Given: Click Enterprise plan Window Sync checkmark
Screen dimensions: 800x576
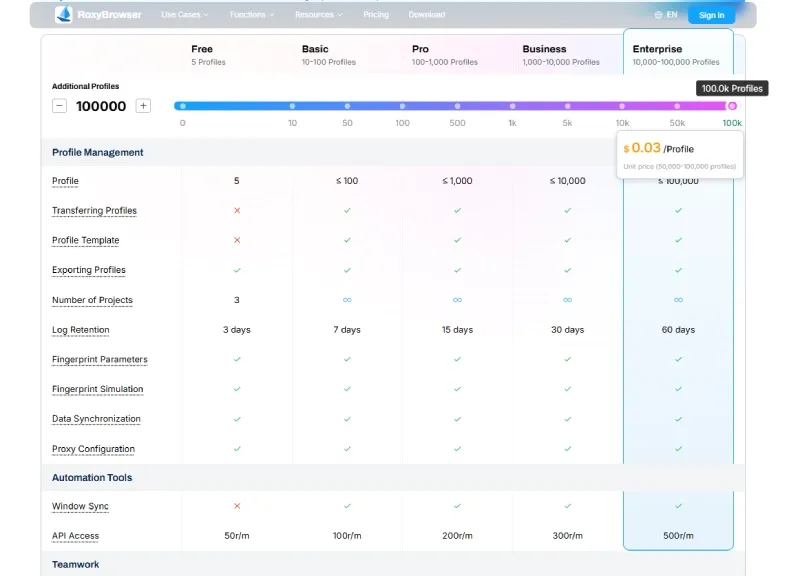Looking at the screenshot, I should coord(678,506).
